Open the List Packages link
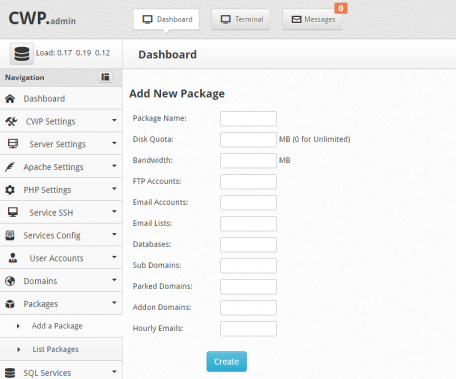This screenshot has height=379, width=456. tap(55, 349)
